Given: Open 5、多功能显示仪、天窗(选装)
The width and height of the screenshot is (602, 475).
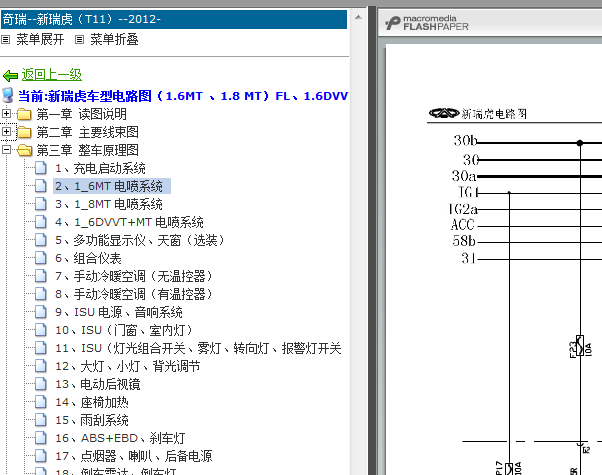Looking at the screenshot, I should 139,240.
